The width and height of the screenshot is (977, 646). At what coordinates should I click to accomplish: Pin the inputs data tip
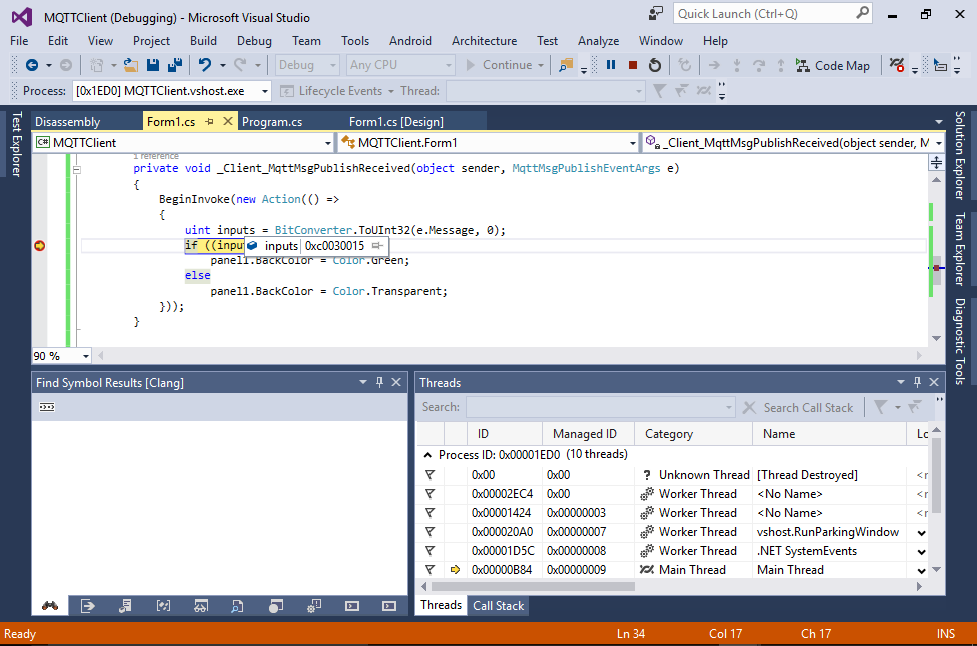click(377, 246)
